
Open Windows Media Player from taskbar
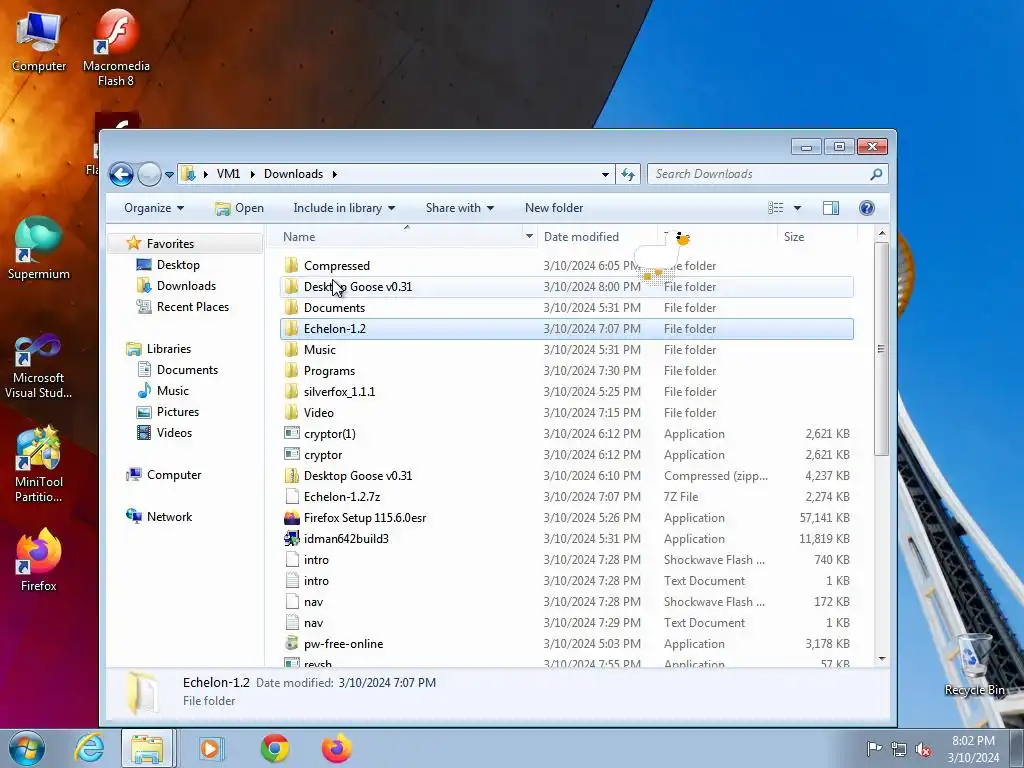pyautogui.click(x=210, y=748)
